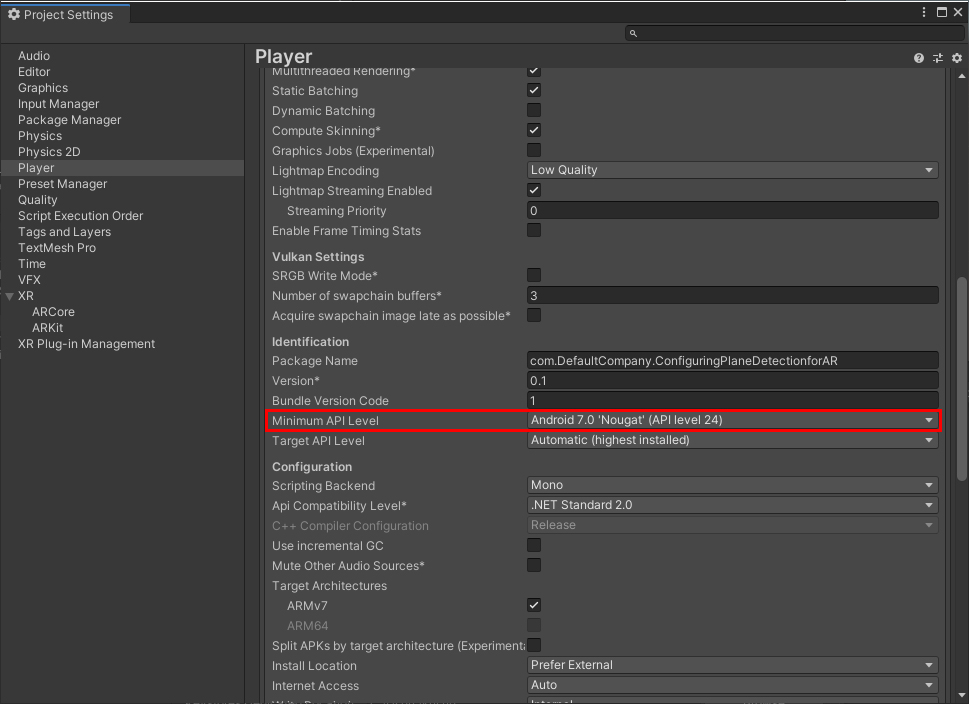Open the Minimum API Level dropdown

click(732, 421)
